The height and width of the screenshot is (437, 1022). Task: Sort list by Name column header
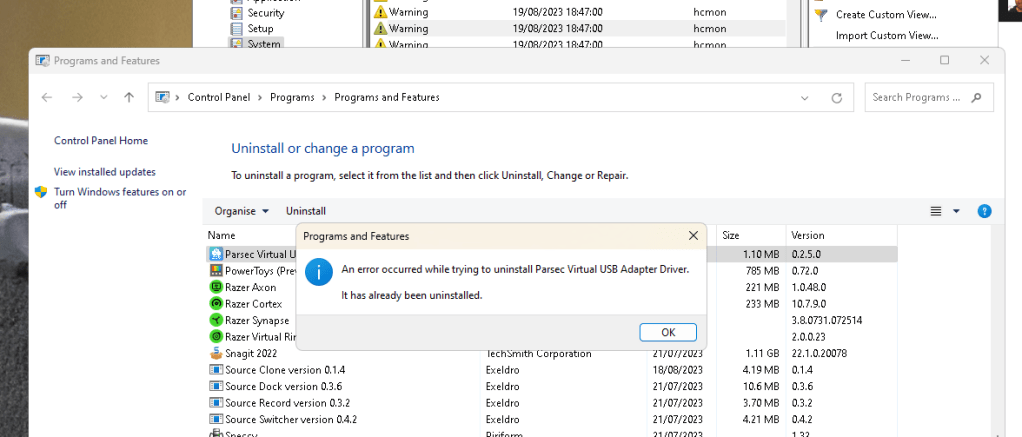tap(222, 235)
